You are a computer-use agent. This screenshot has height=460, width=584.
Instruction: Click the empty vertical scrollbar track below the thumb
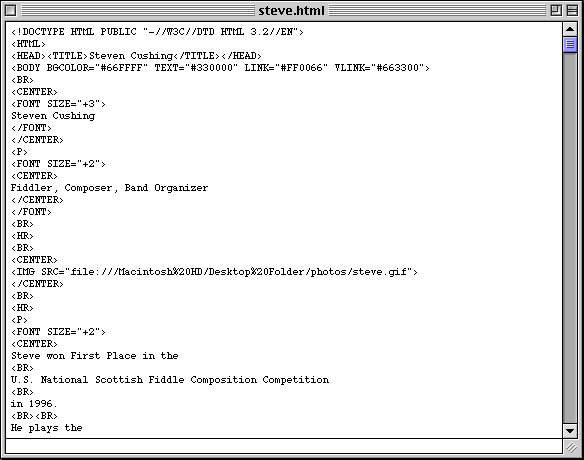pyautogui.click(x=570, y=238)
